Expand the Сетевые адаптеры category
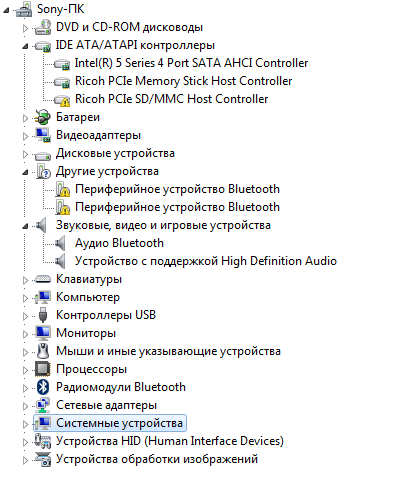The image size is (416, 496). (x=25, y=406)
